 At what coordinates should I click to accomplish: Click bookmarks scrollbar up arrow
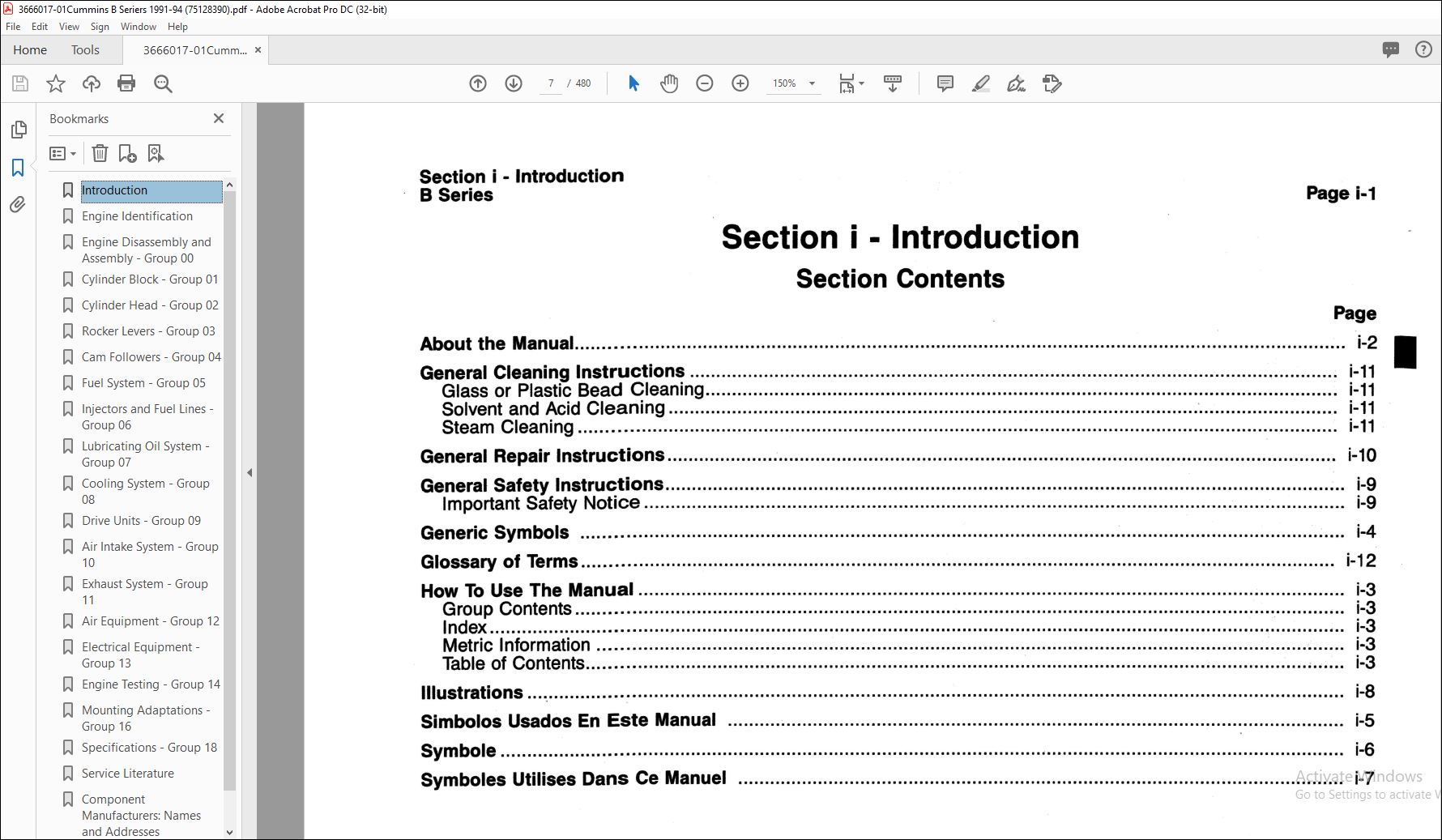click(229, 185)
